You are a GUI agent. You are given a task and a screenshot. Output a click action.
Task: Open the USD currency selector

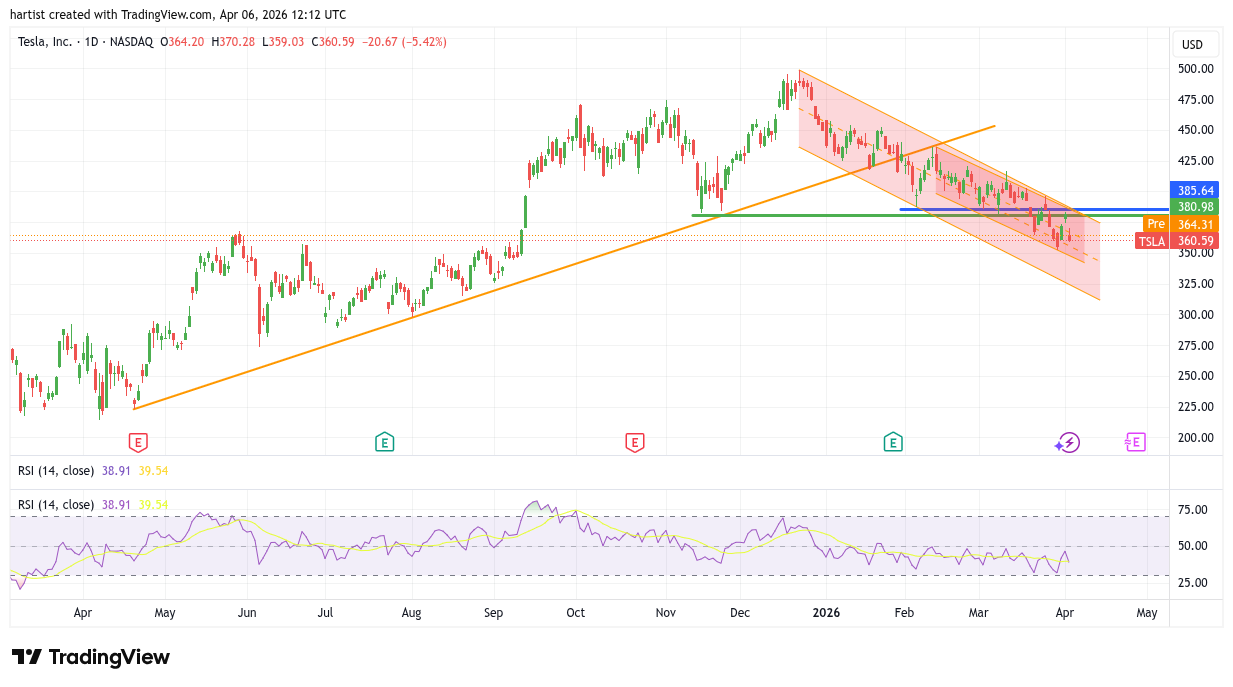(x=1192, y=44)
